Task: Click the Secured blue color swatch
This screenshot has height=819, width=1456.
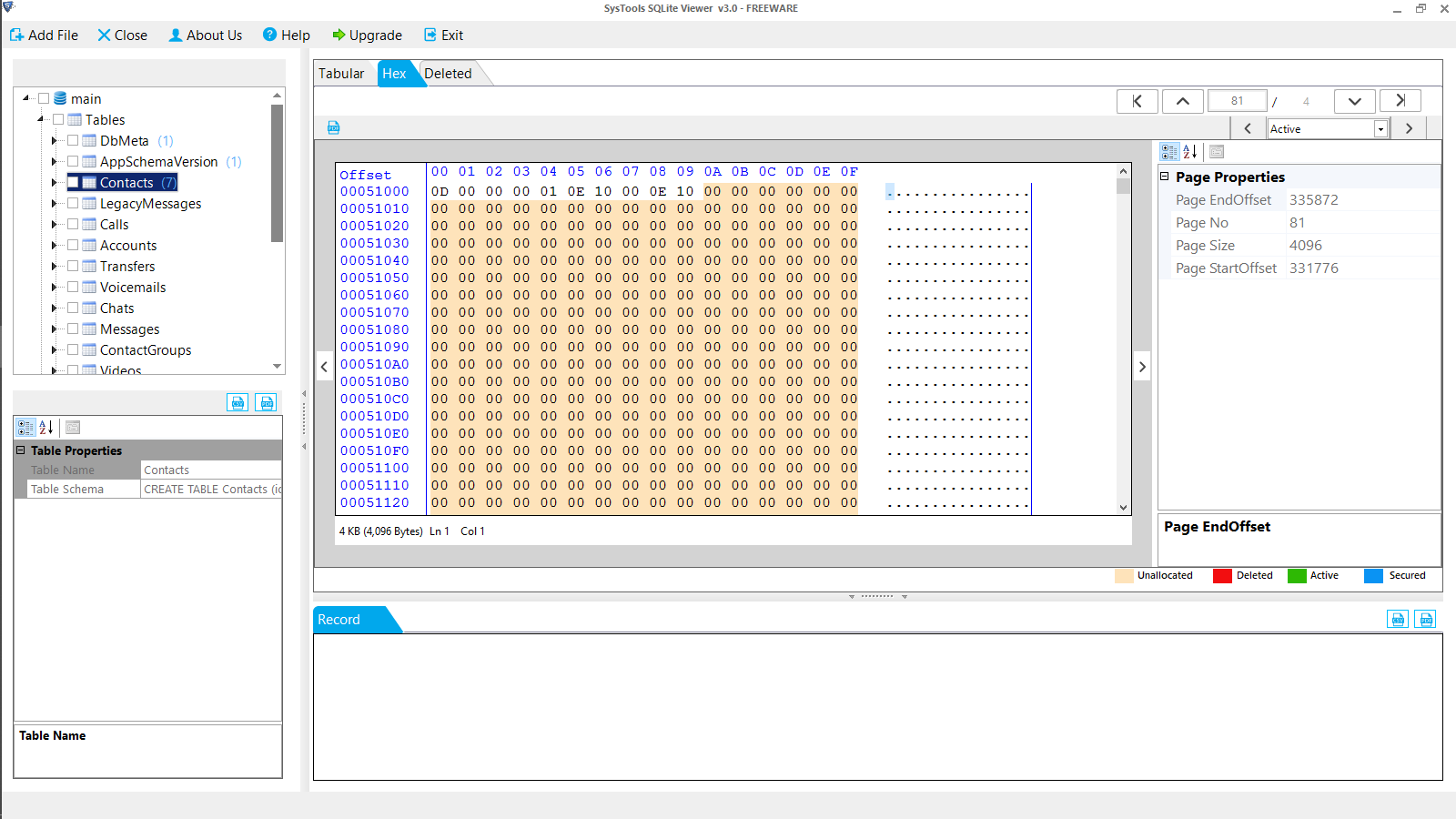Action: tap(1373, 575)
